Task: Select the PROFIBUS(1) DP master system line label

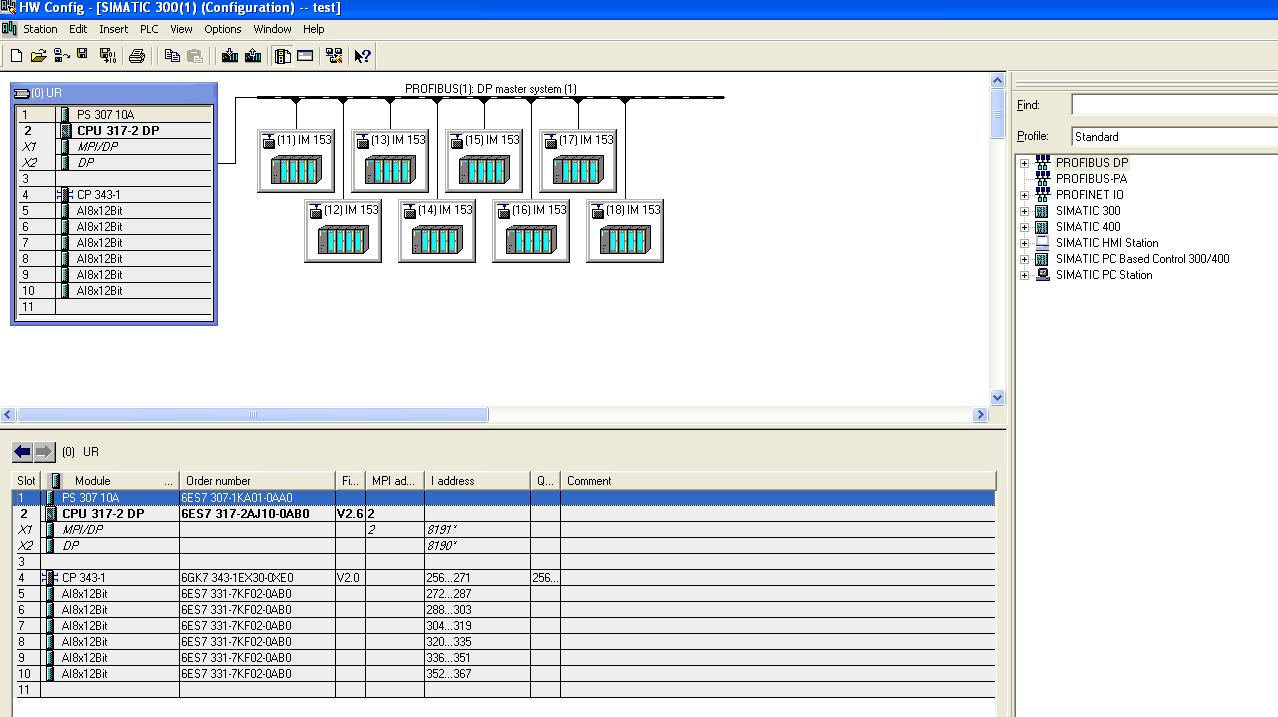Action: [490, 89]
